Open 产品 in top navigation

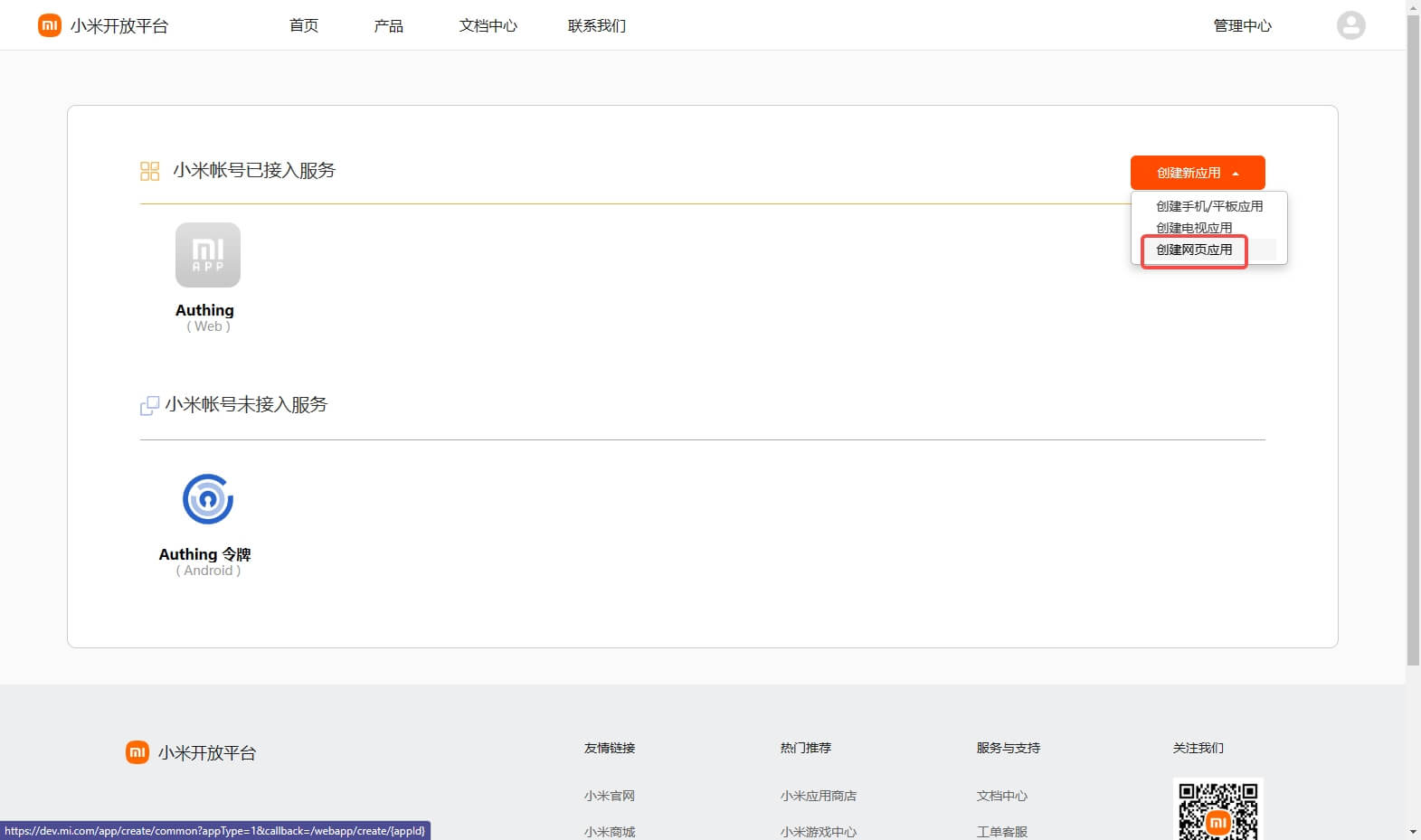pos(389,25)
